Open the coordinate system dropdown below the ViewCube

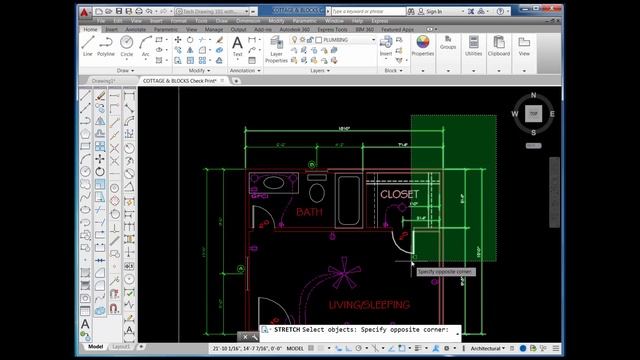point(533,146)
